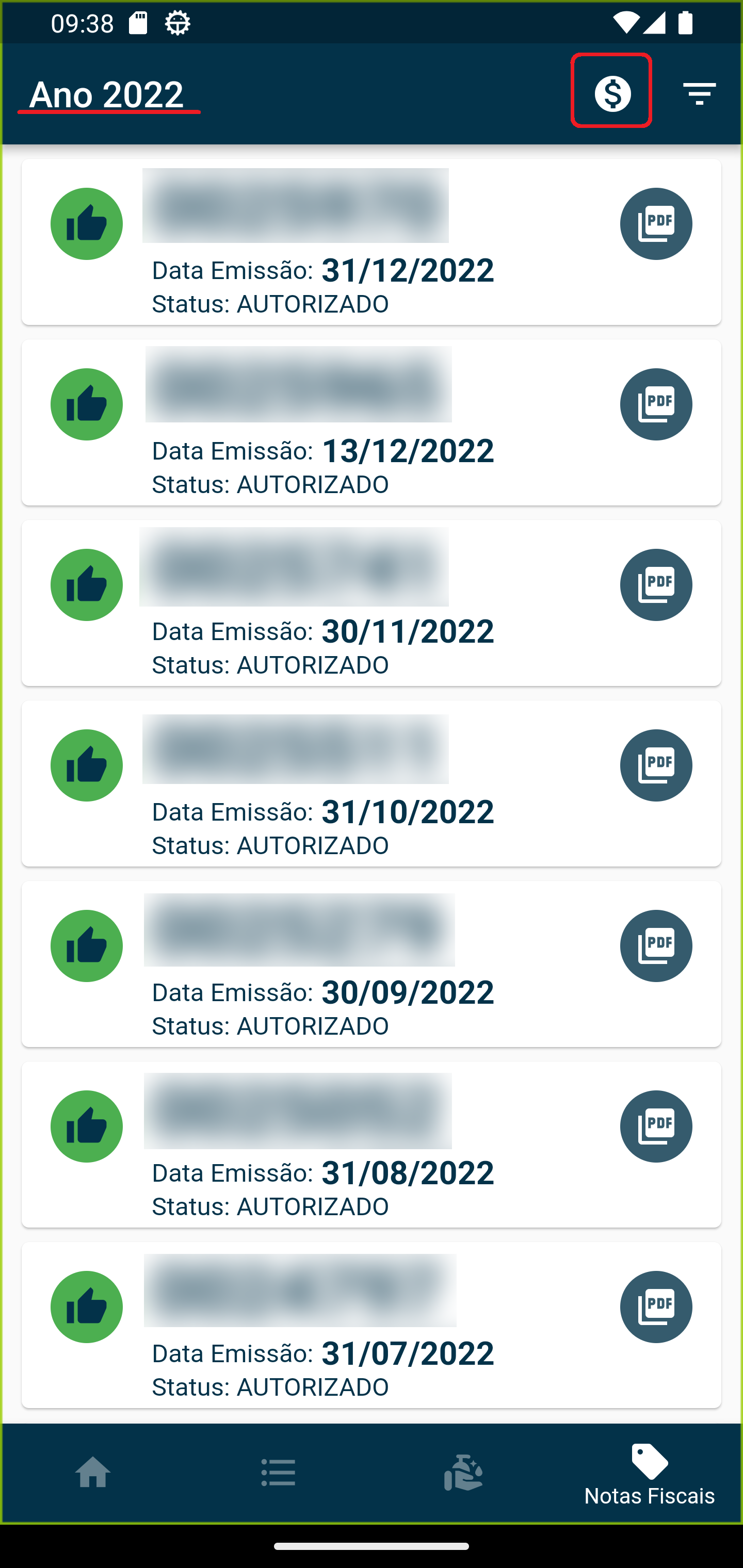Open PDF for the 31/12/2022 invoice

[655, 223]
